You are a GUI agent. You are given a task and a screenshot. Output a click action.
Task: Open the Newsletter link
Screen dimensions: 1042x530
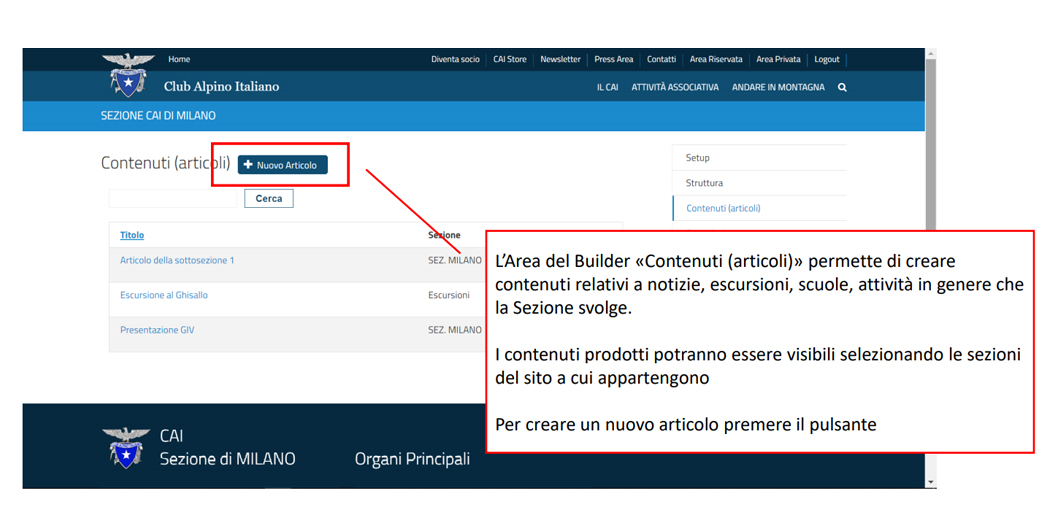[560, 59]
